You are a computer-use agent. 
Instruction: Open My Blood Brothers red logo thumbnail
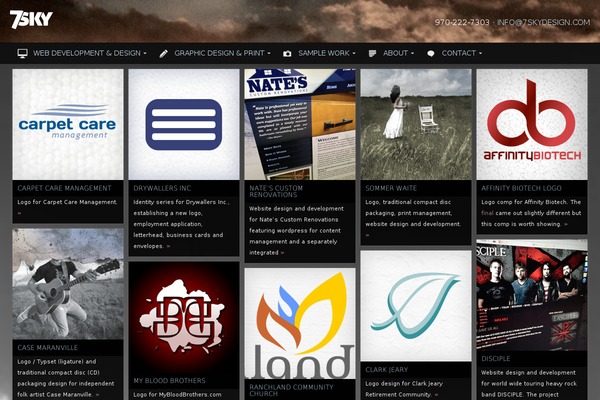pyautogui.click(x=184, y=317)
